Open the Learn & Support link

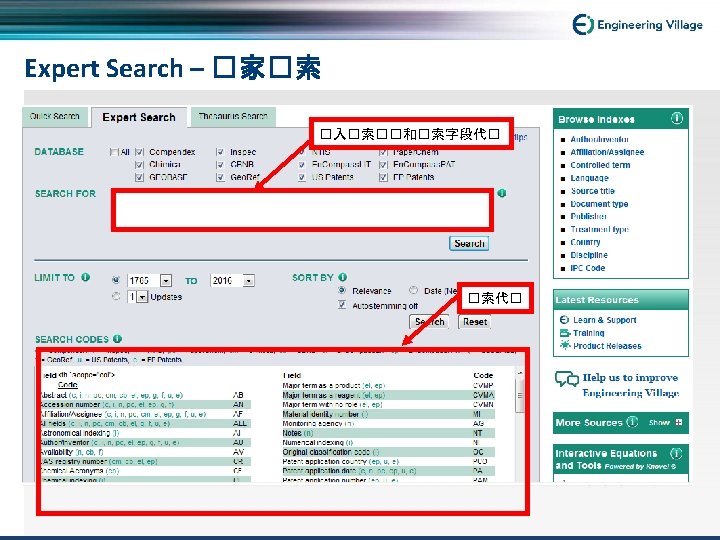click(x=604, y=320)
